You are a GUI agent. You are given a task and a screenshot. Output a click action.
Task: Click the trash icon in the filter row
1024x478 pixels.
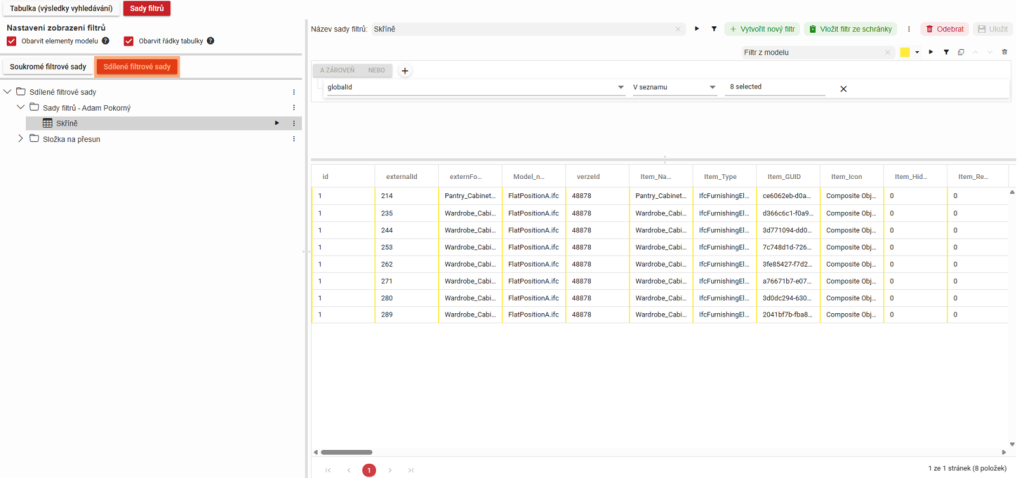(x=1004, y=52)
